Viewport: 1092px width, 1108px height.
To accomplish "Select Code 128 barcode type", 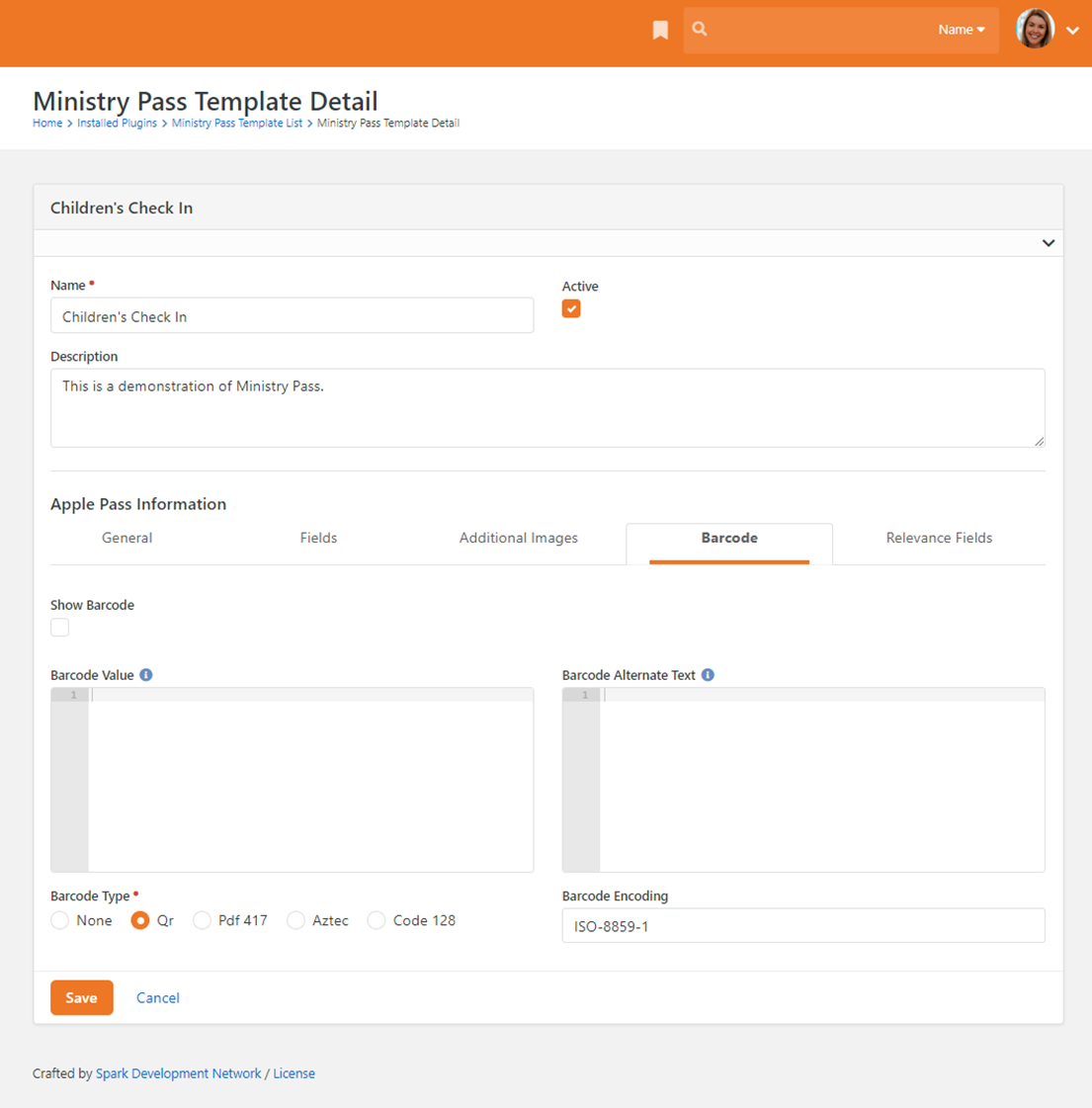I will pos(377,920).
